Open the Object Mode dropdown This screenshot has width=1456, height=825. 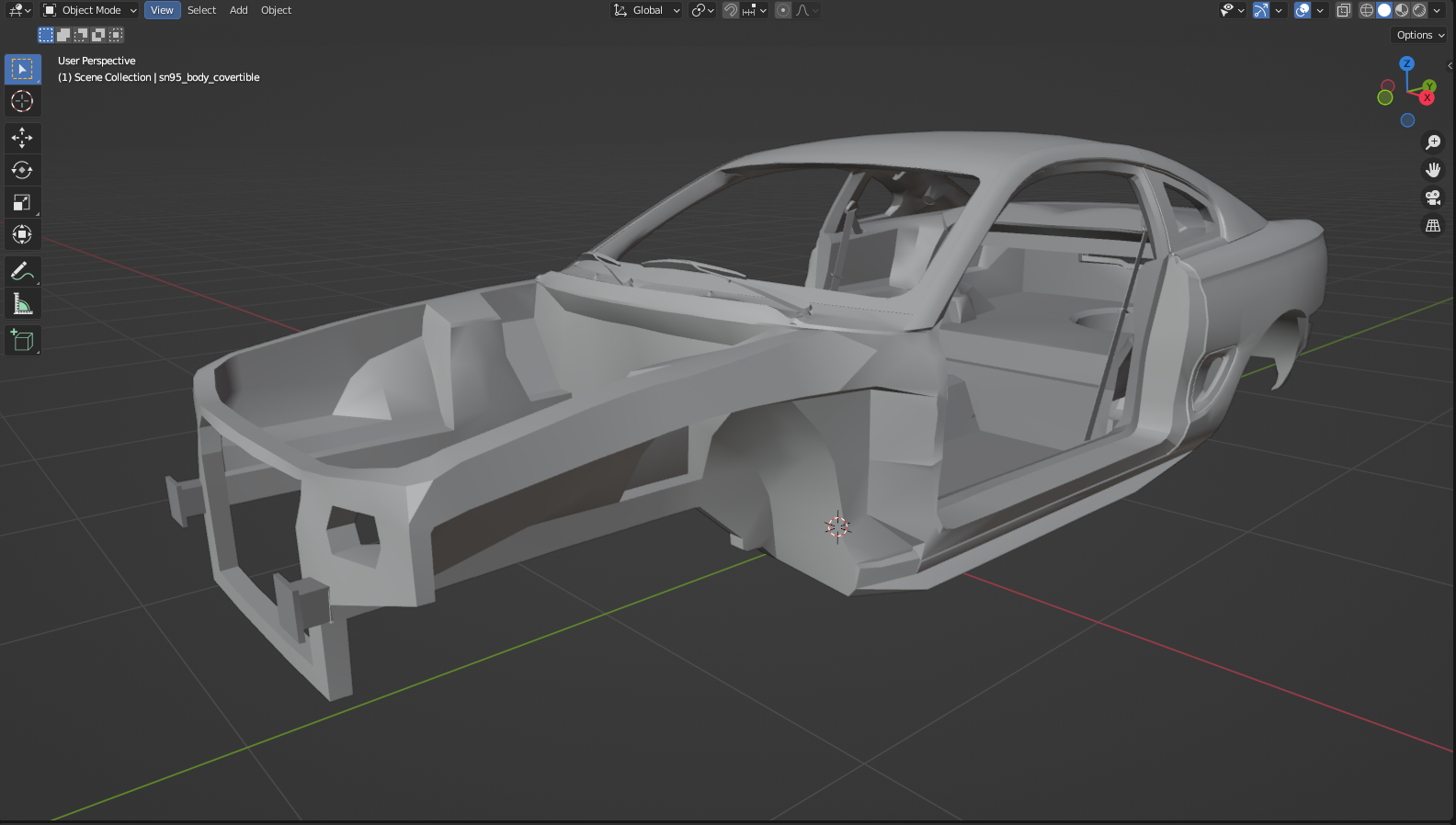(x=90, y=10)
